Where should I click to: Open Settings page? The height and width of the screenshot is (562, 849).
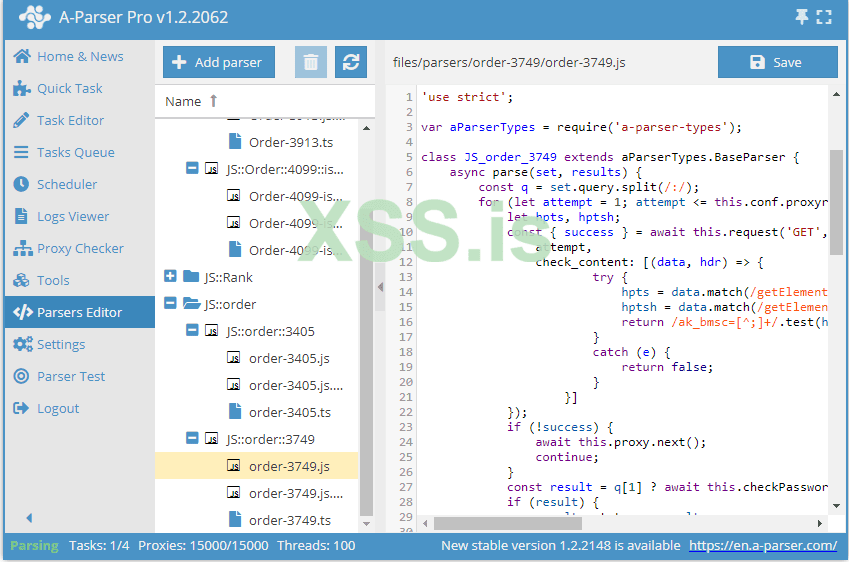click(x=80, y=344)
